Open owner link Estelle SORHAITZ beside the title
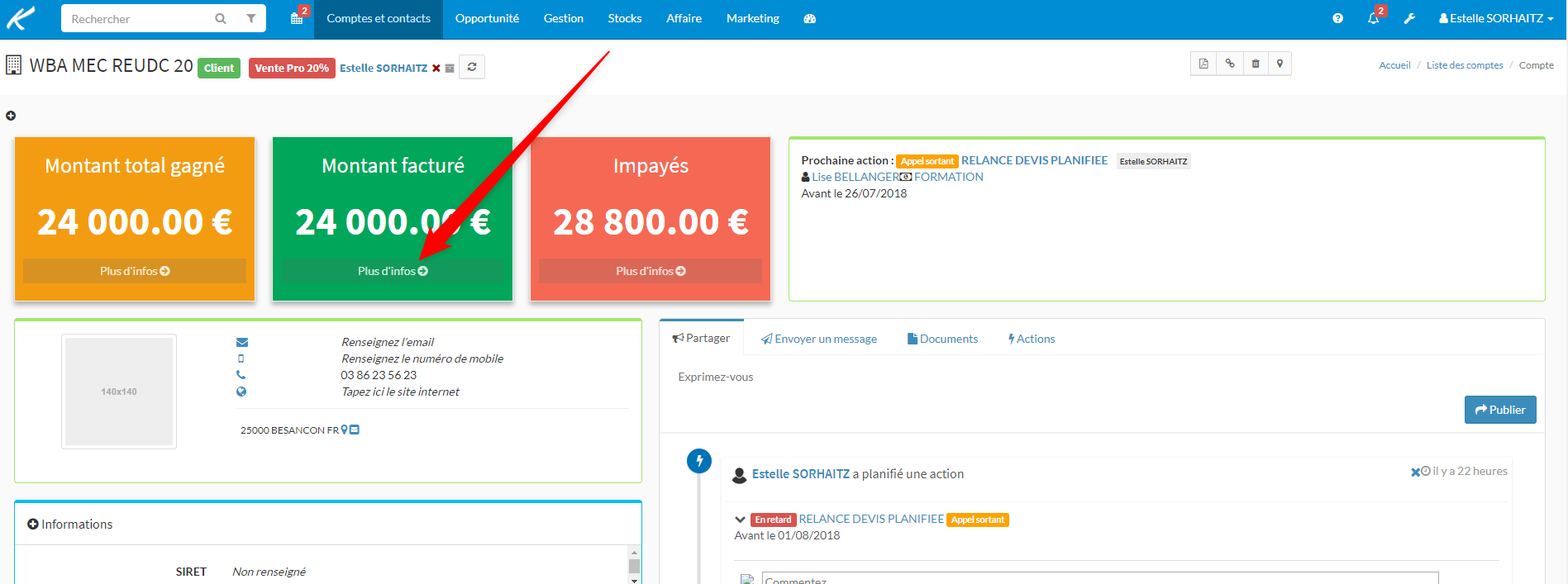The width and height of the screenshot is (1568, 584). click(384, 68)
